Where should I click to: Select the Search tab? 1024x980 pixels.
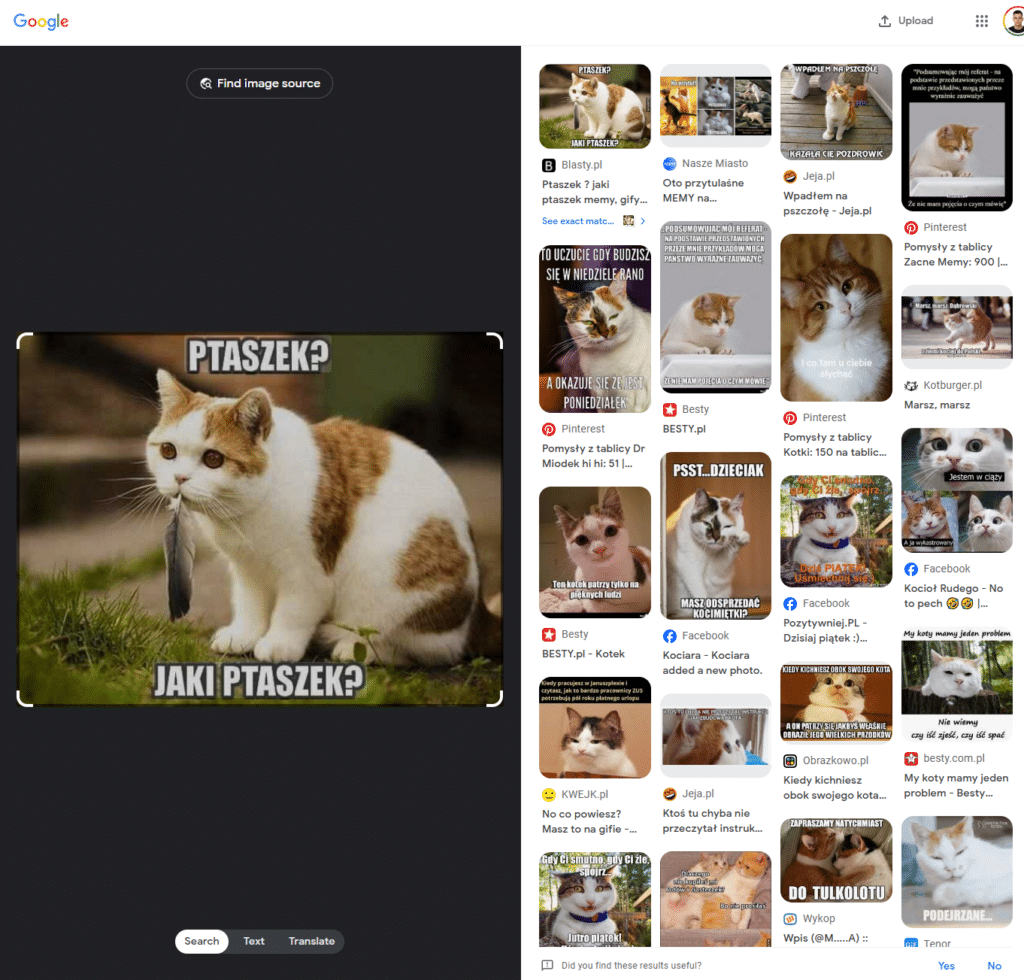click(x=201, y=941)
